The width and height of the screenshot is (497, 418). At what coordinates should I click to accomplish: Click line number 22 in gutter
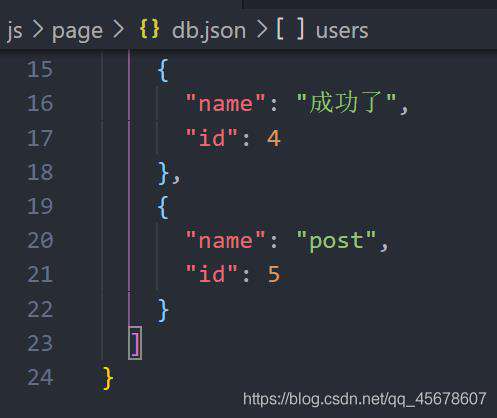40,309
